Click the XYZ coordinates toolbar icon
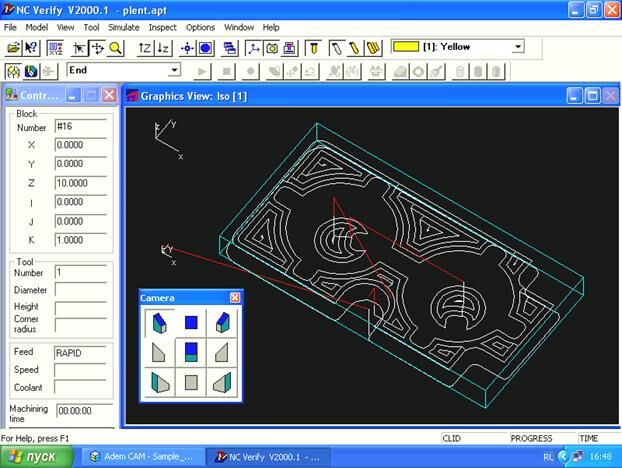 click(x=55, y=48)
